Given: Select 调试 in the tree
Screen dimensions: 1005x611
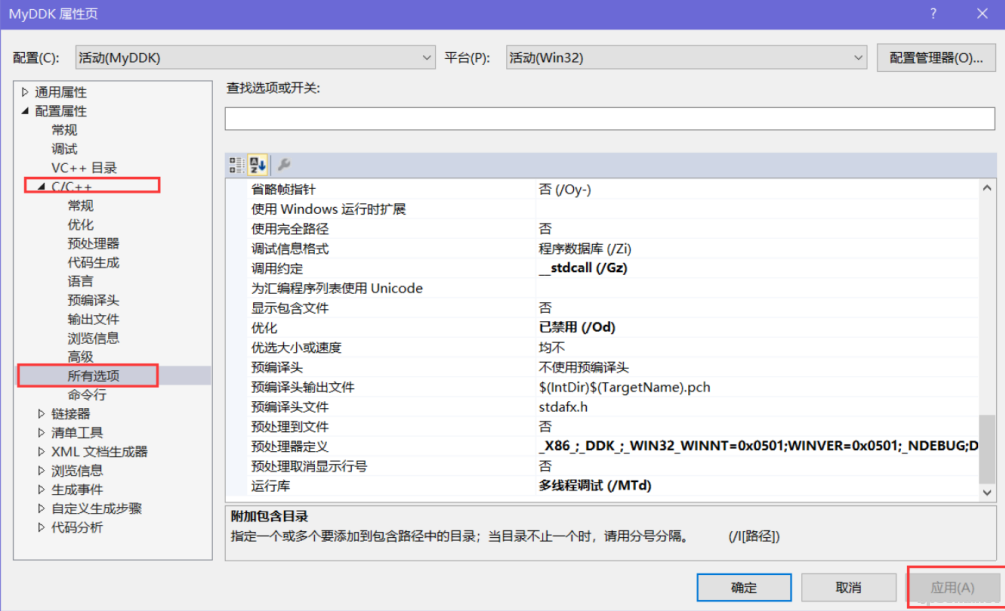Looking at the screenshot, I should [x=64, y=149].
